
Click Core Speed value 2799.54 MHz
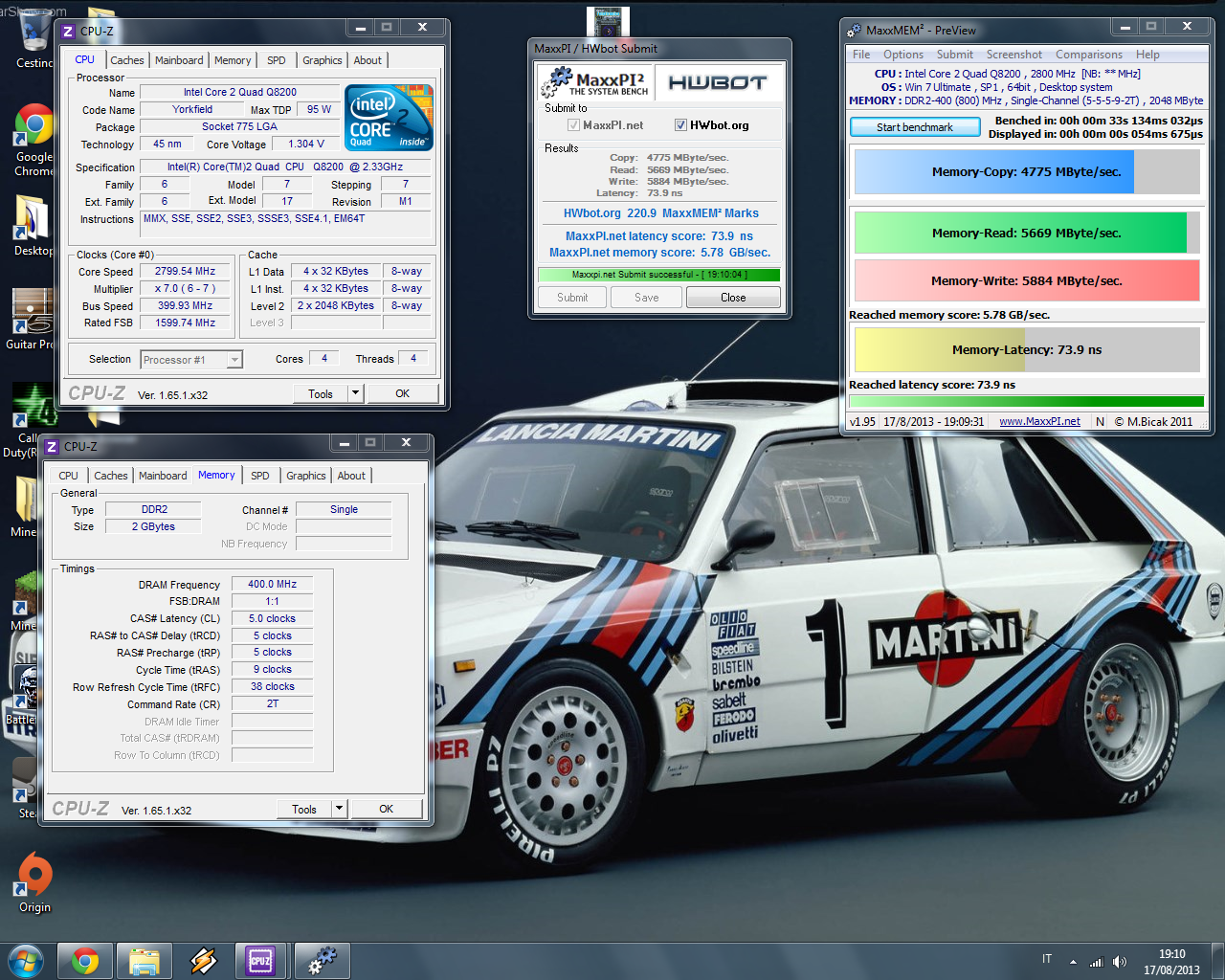(x=185, y=271)
